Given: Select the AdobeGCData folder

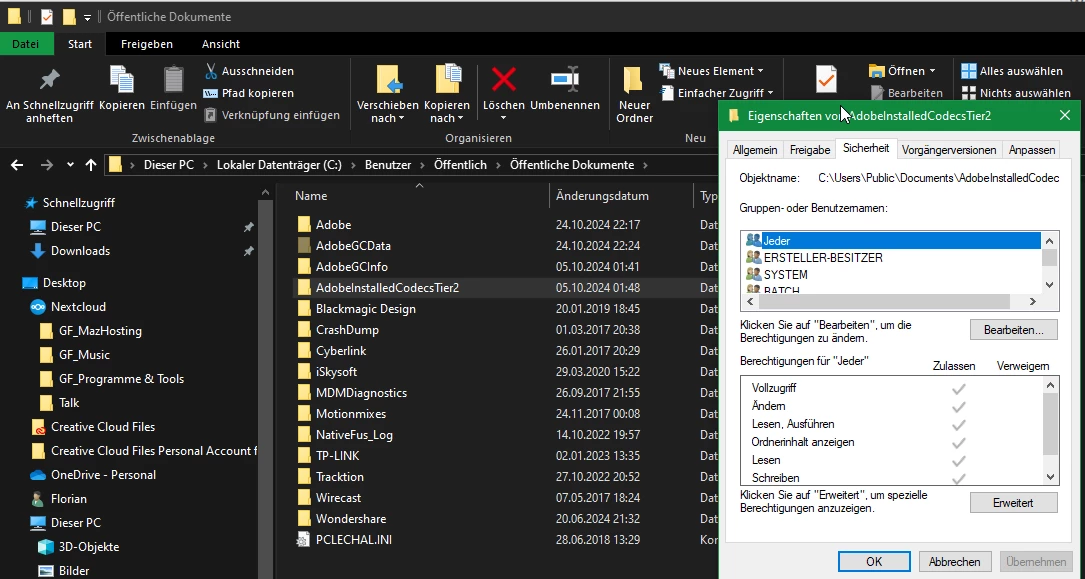Looking at the screenshot, I should pos(353,246).
